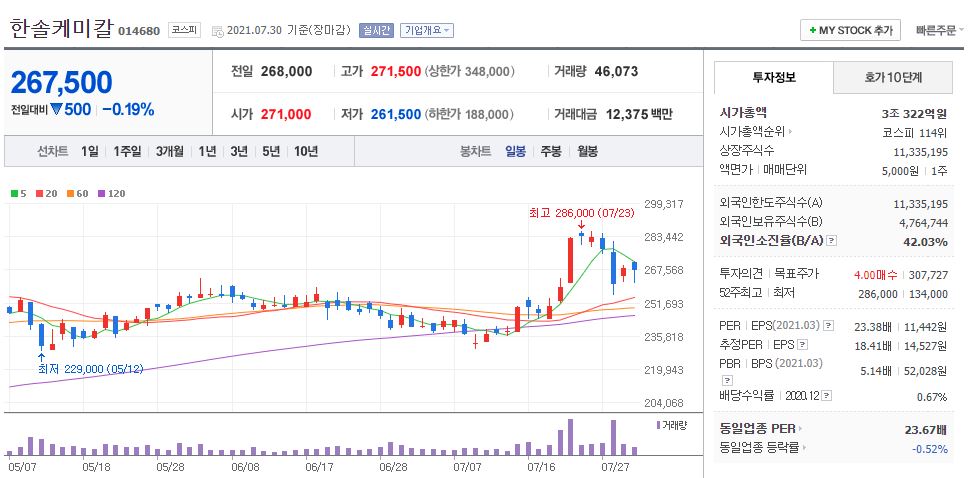
Task: Click the tallest volume bar near 07/16
Action: (570, 437)
